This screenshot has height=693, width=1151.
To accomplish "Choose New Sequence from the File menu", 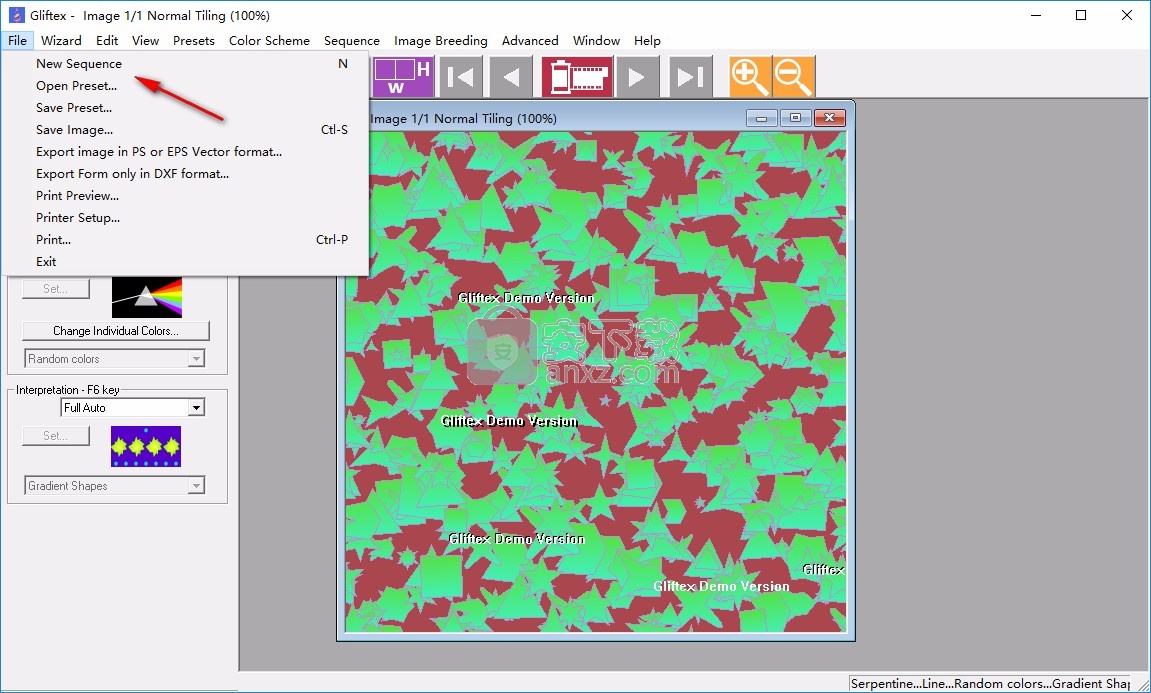I will (x=185, y=64).
